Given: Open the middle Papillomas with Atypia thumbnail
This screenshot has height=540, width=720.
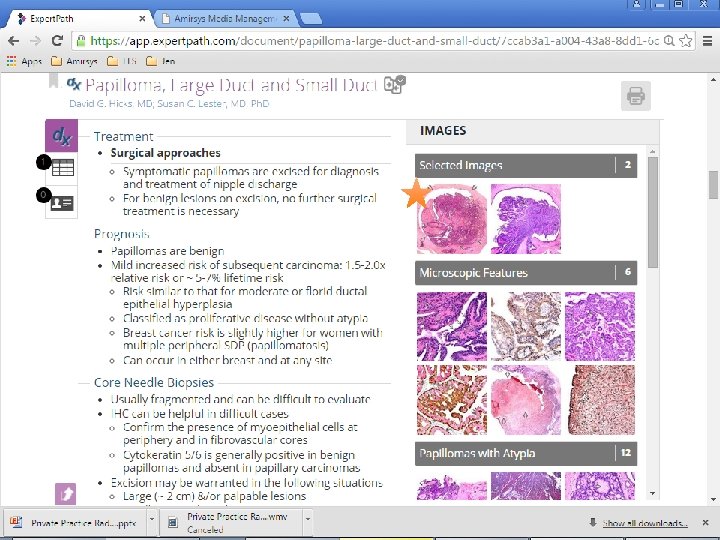Looking at the screenshot, I should pyautogui.click(x=526, y=486).
